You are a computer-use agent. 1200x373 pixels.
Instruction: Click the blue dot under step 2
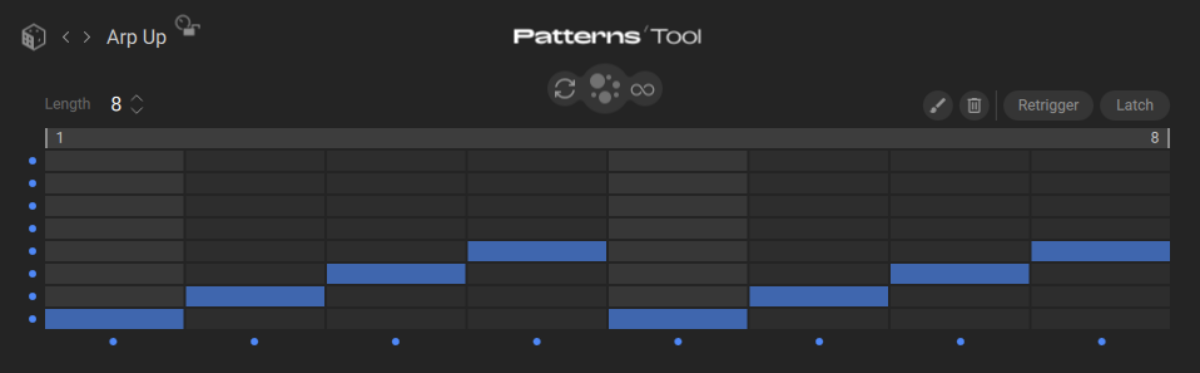point(255,342)
